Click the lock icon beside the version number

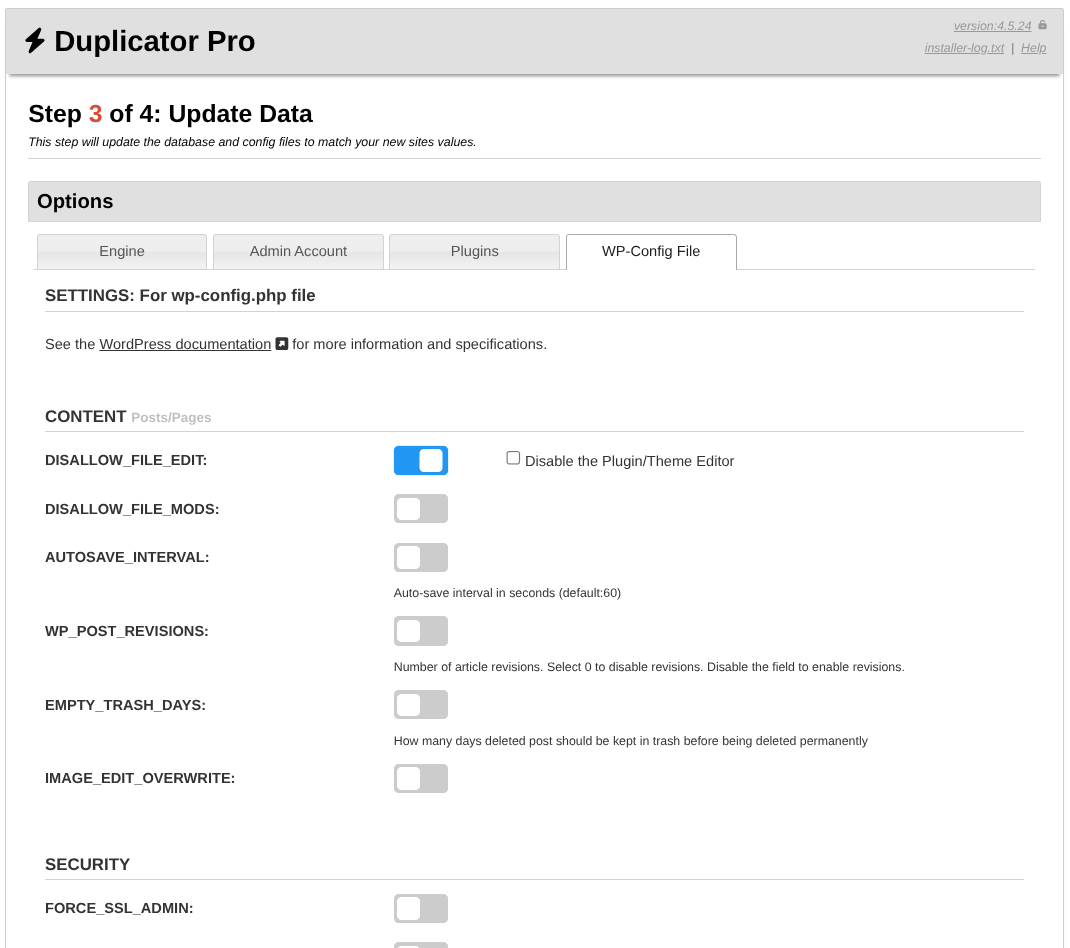click(x=1042, y=25)
